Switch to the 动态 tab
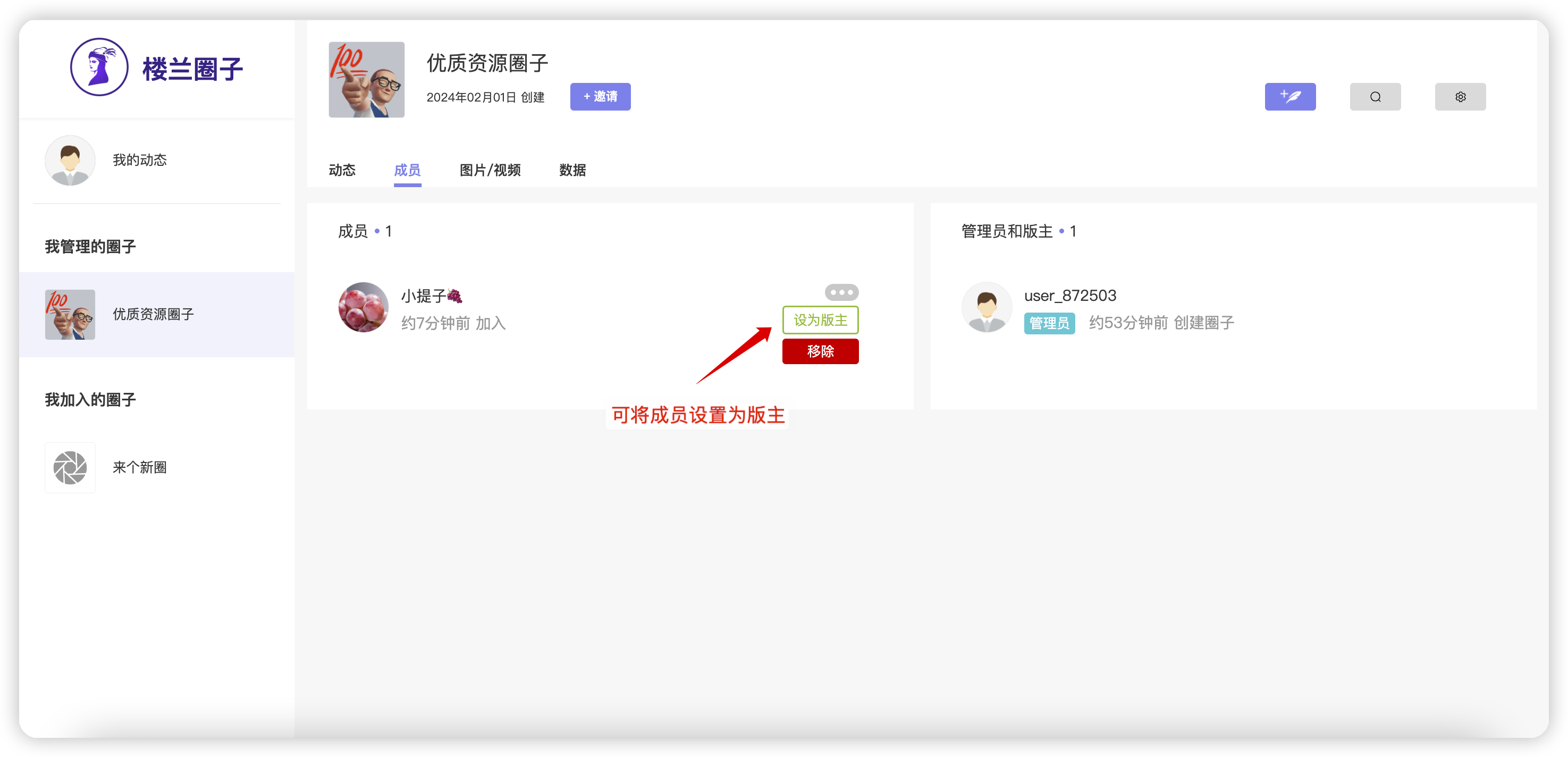 pos(342,171)
